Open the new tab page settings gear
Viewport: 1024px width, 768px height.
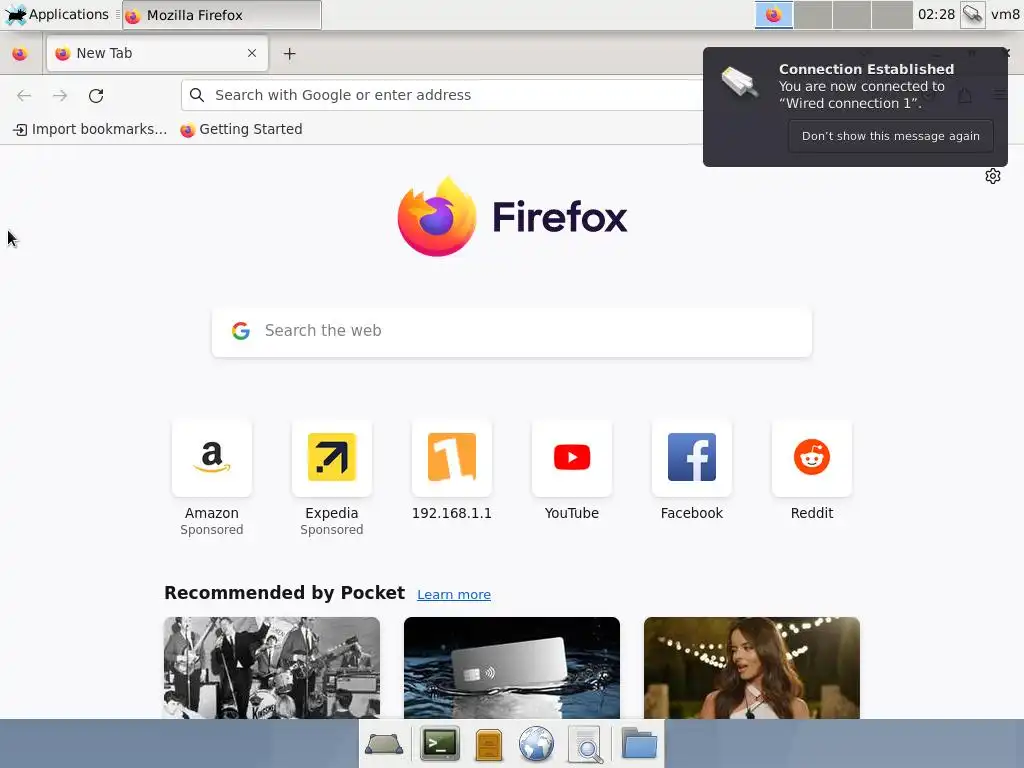pos(993,176)
